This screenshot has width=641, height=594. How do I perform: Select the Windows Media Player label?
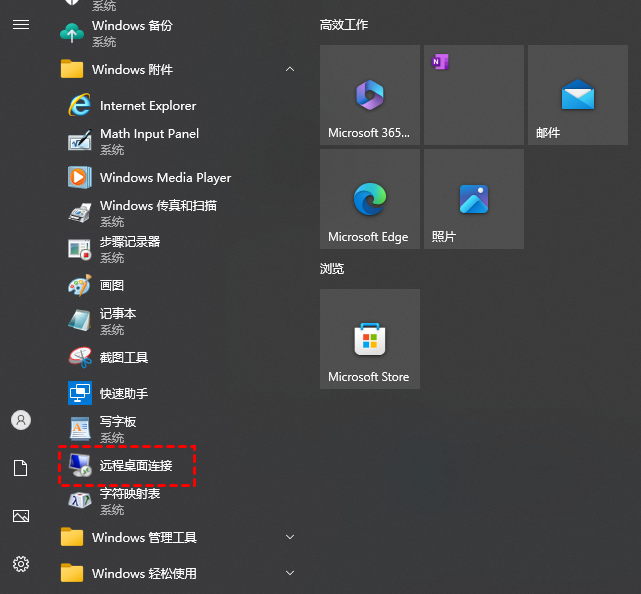coord(166,178)
